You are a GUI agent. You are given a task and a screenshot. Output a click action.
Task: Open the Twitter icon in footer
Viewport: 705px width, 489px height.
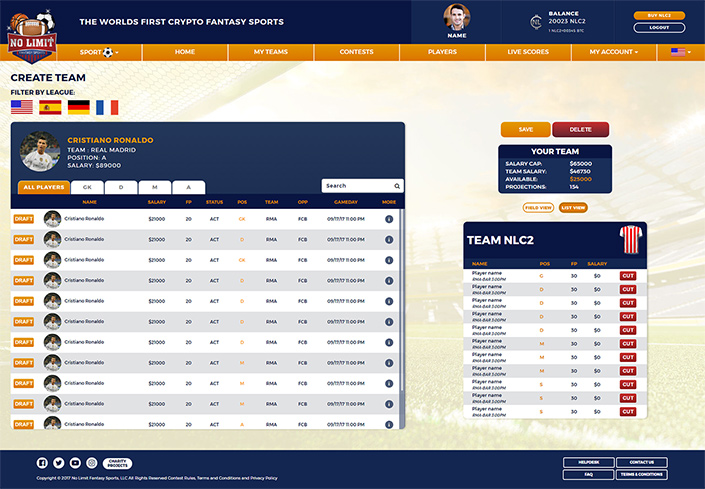coord(58,463)
